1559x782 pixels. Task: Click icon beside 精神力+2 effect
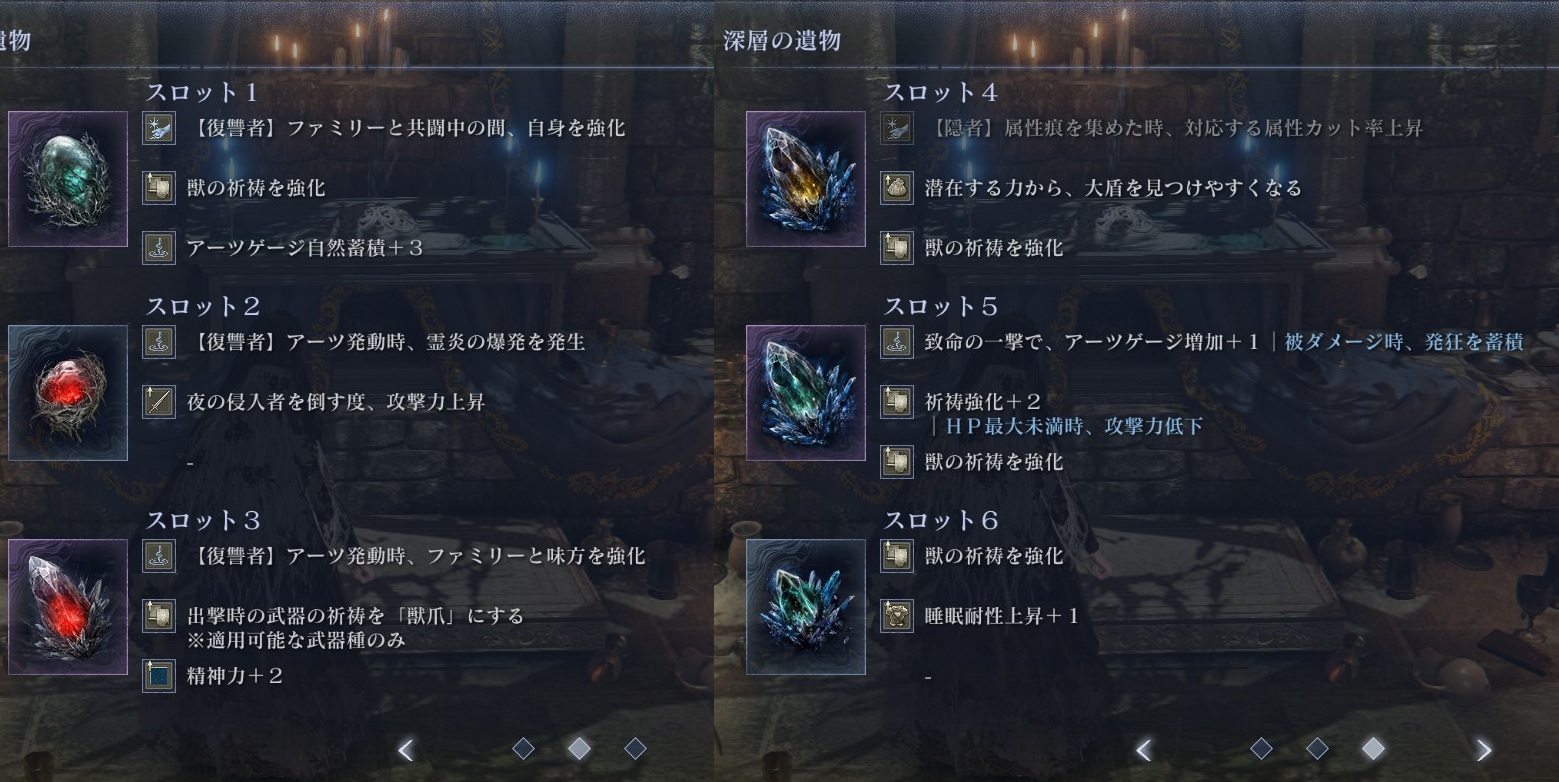159,675
